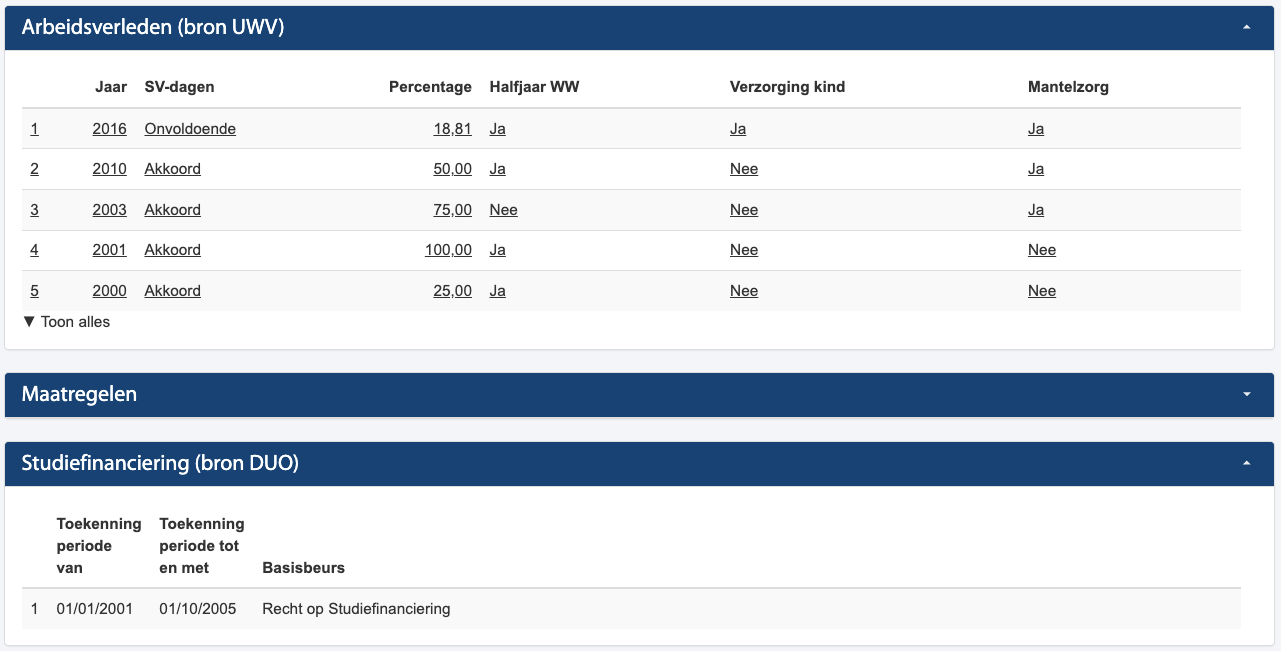Click the 'Maatregelen' section header
This screenshot has width=1281, height=651.
pos(79,395)
